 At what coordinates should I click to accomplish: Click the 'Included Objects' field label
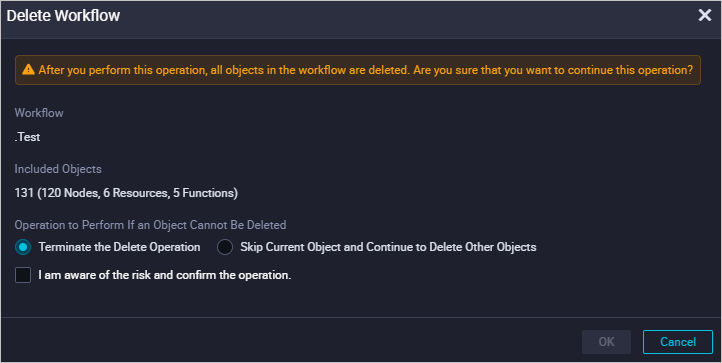click(58, 169)
